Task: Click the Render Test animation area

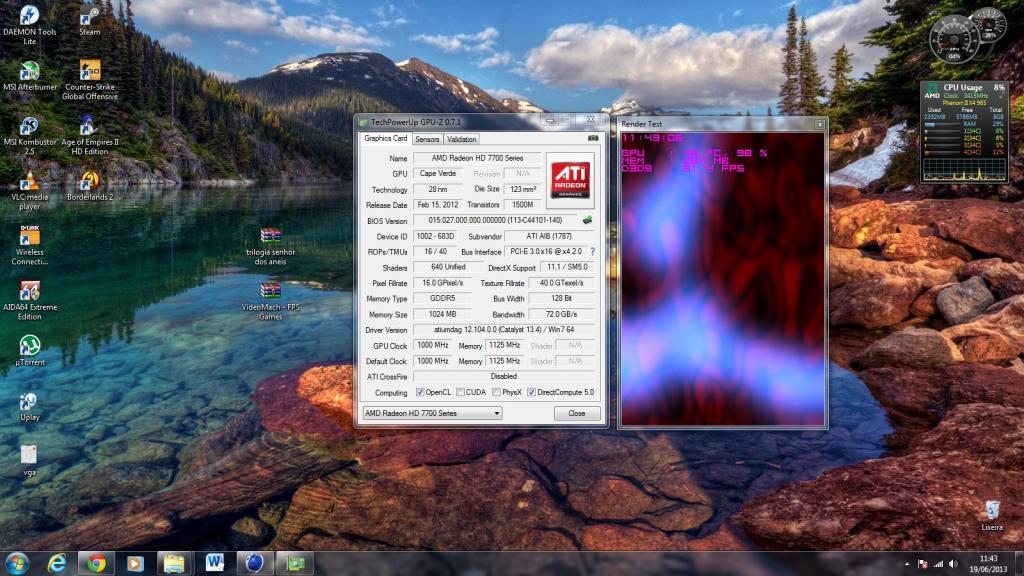Action: coord(722,278)
